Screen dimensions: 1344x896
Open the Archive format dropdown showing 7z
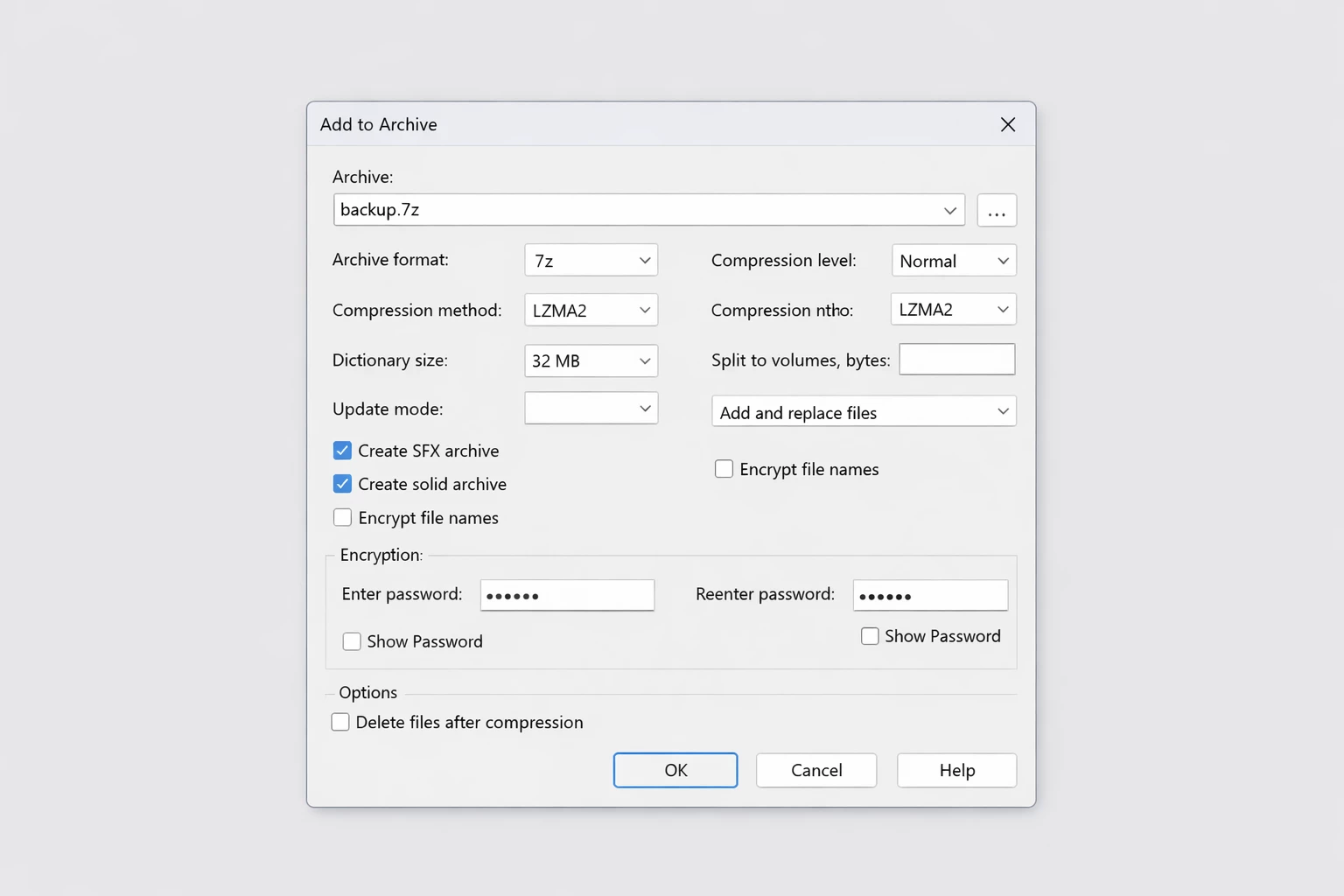pyautogui.click(x=591, y=261)
